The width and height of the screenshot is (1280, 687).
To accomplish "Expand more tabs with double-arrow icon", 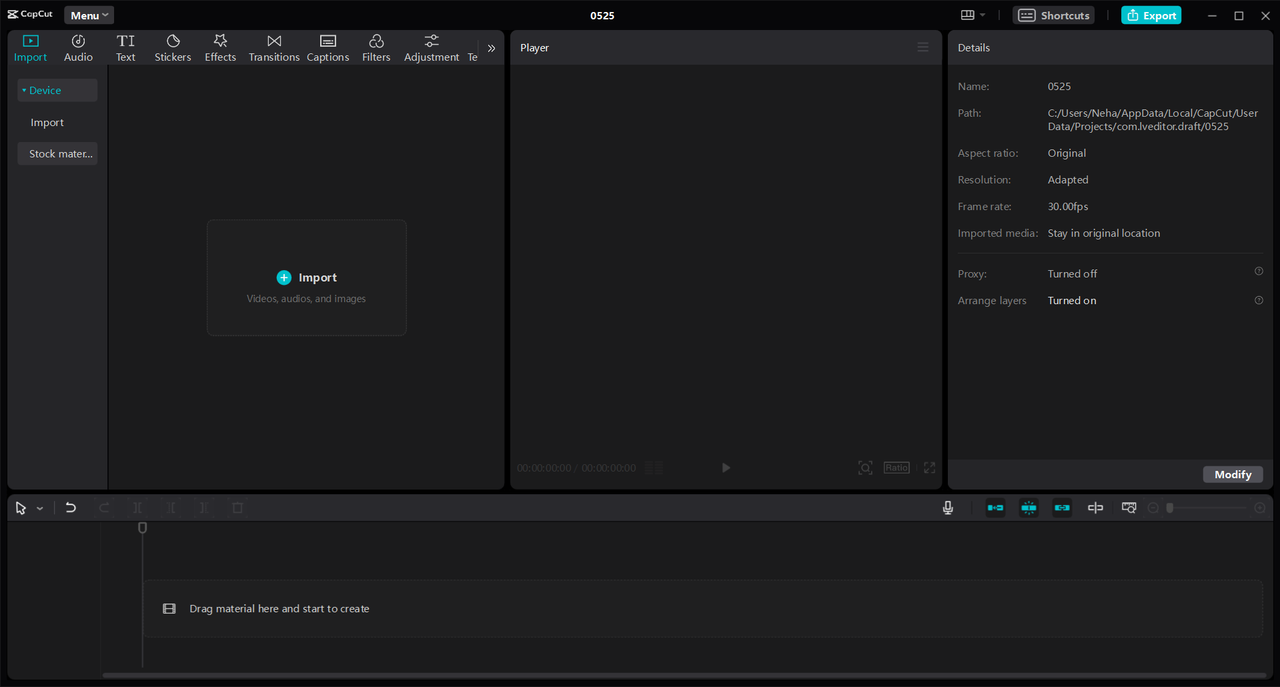I will (x=491, y=48).
